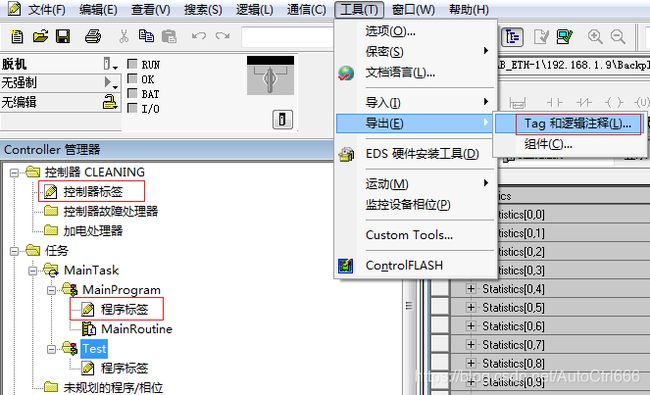Click the EDS hardware tool icon
This screenshot has width=650, height=395.
(x=346, y=154)
